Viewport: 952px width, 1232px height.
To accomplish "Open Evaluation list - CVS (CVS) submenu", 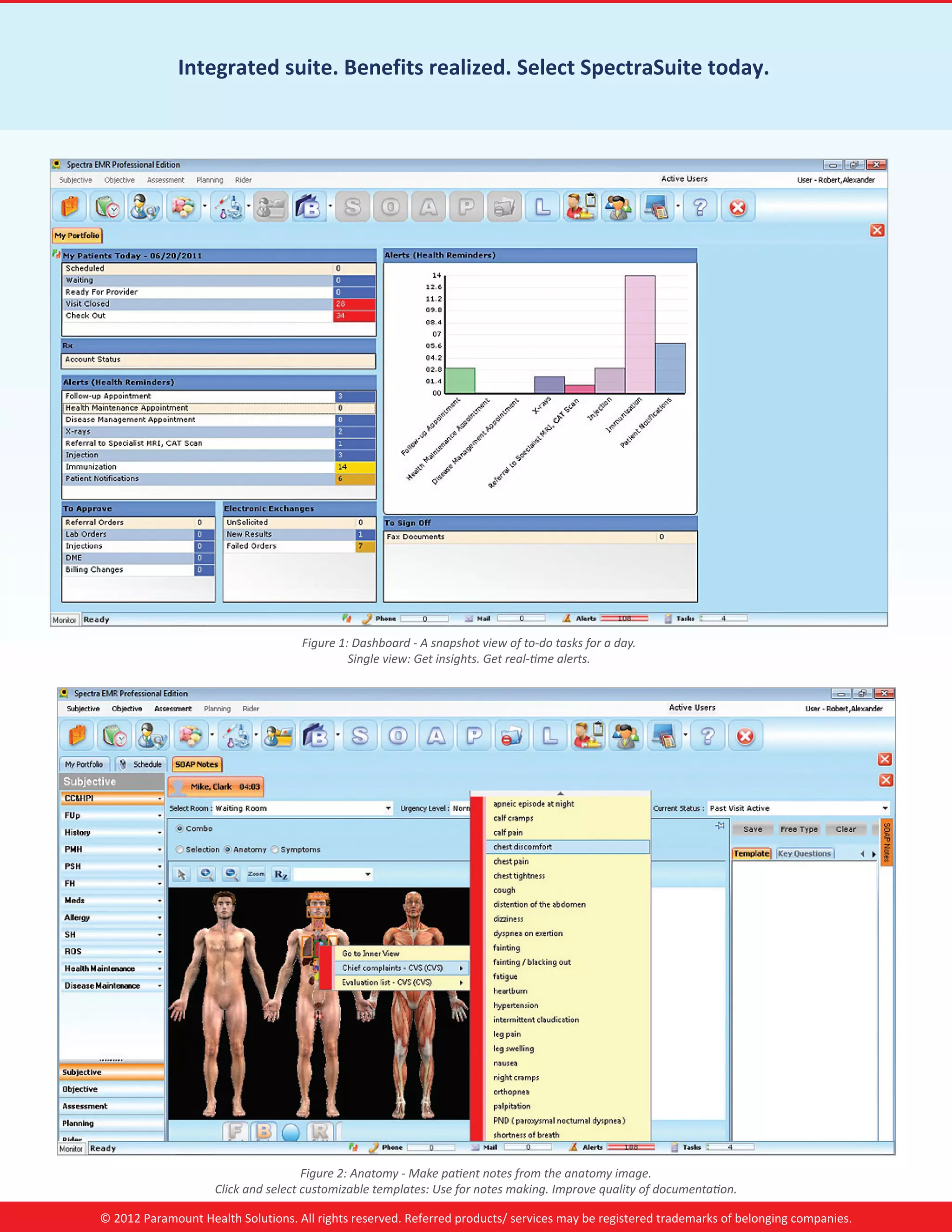I will tap(403, 982).
